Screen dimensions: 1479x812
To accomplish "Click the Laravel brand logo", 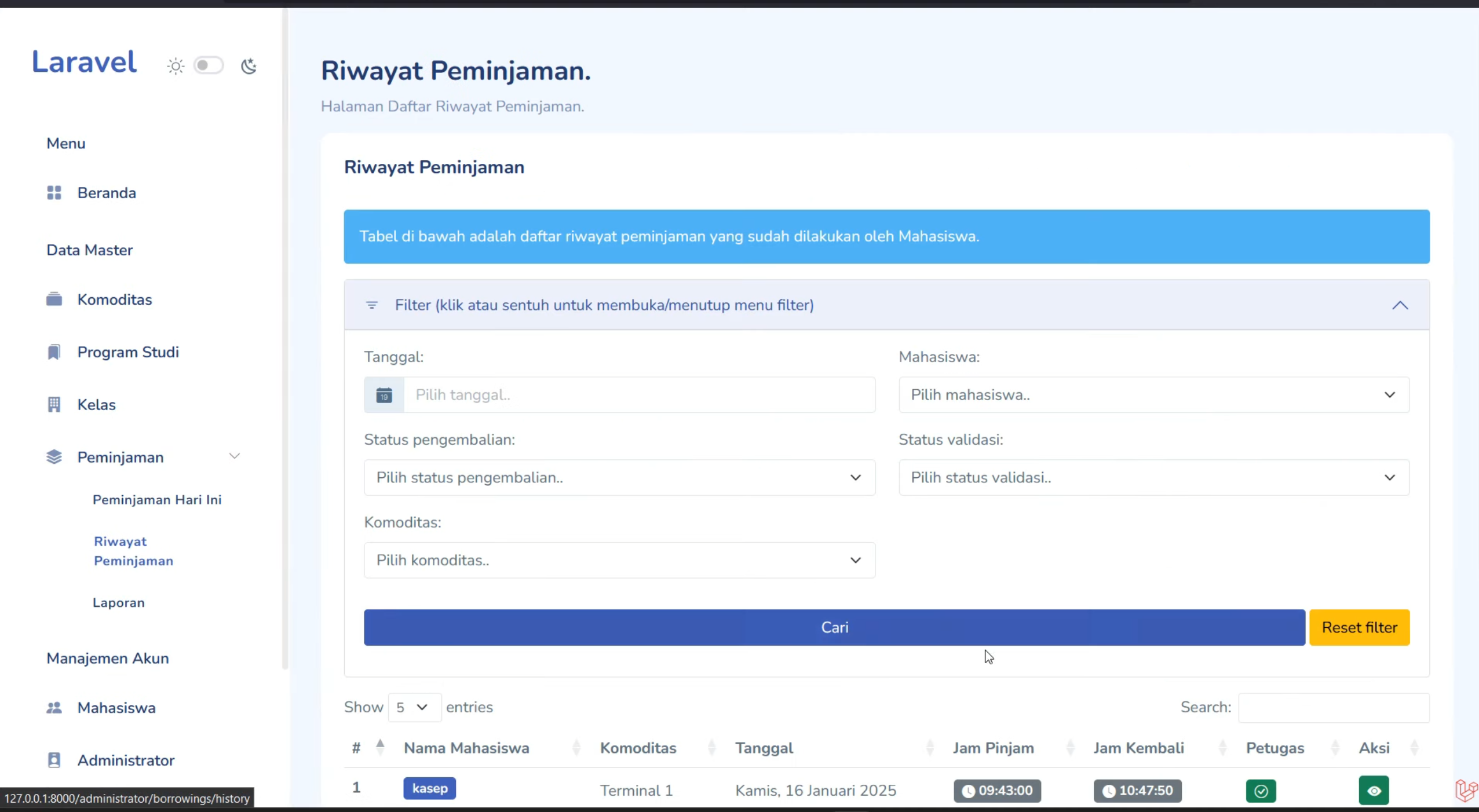I will pos(84,62).
